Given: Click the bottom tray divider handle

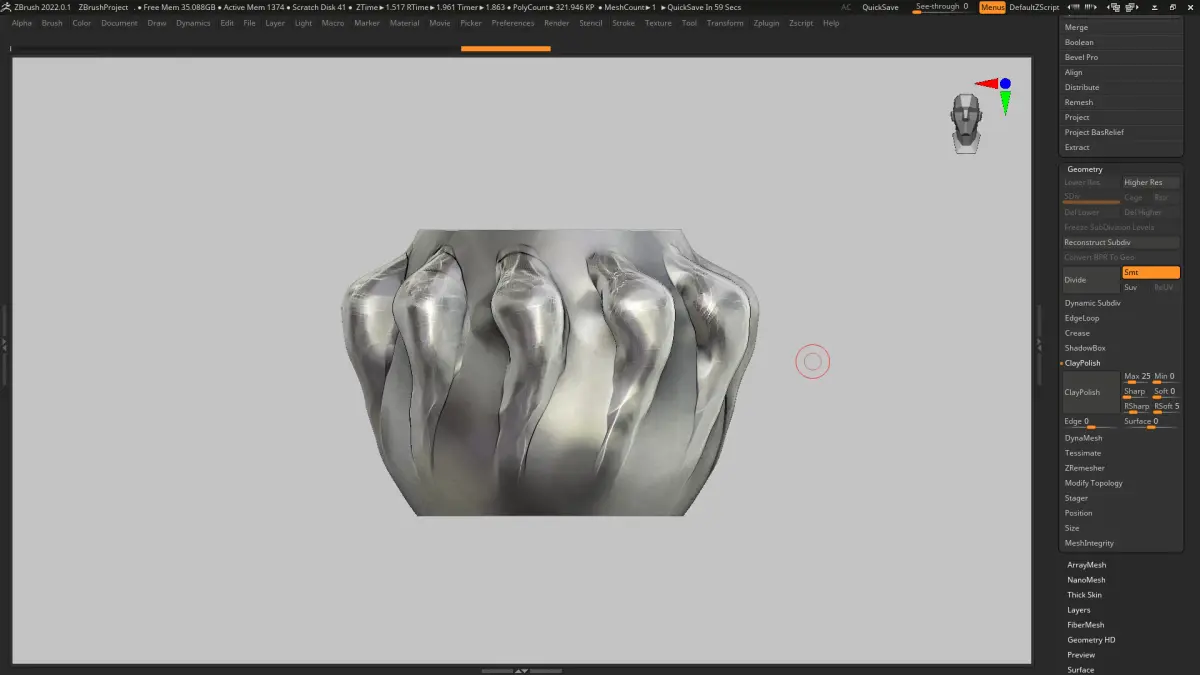Looking at the screenshot, I should click(521, 670).
